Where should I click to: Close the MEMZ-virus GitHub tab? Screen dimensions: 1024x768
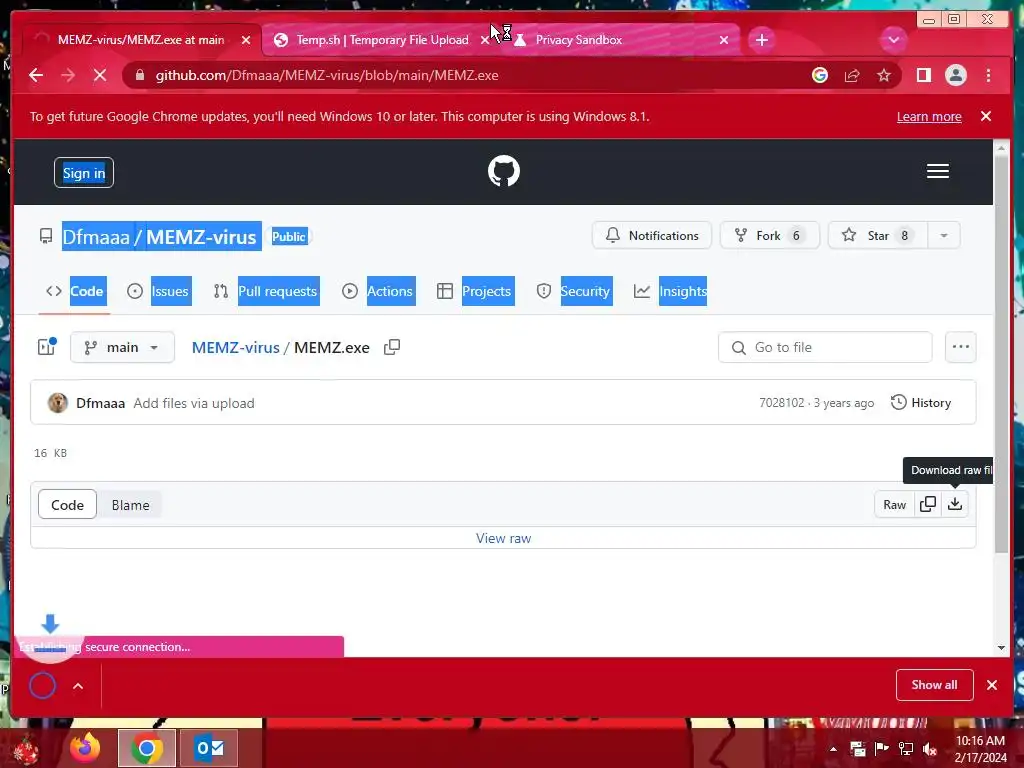point(246,40)
